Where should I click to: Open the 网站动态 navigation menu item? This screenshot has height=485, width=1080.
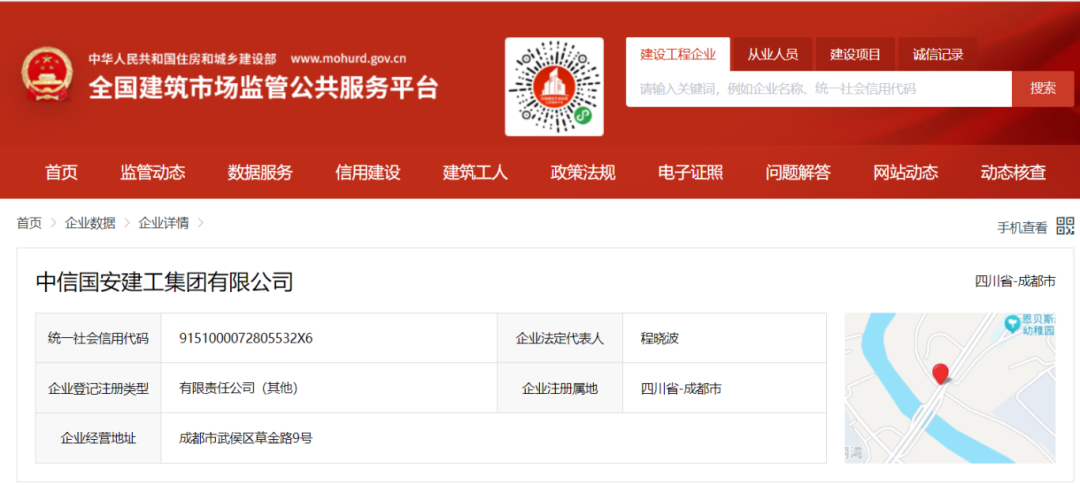(x=906, y=172)
